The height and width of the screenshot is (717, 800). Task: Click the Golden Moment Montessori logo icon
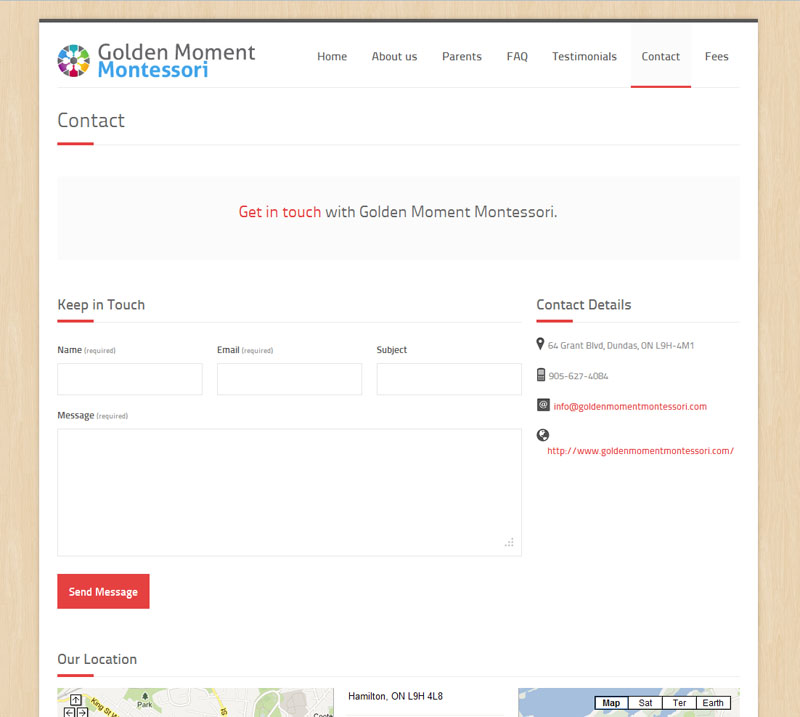click(73, 61)
